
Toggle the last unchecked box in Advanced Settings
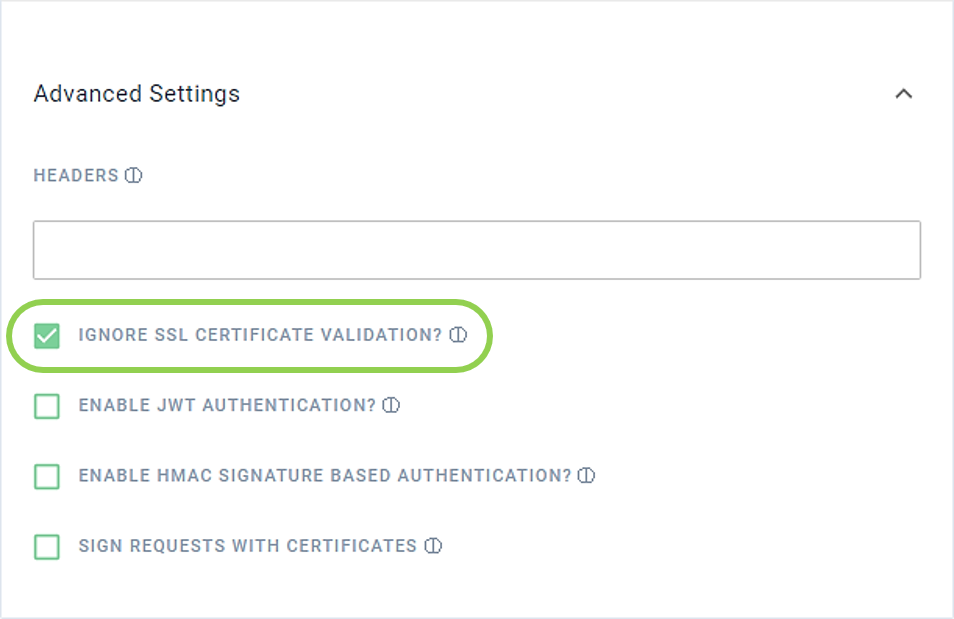click(x=47, y=547)
